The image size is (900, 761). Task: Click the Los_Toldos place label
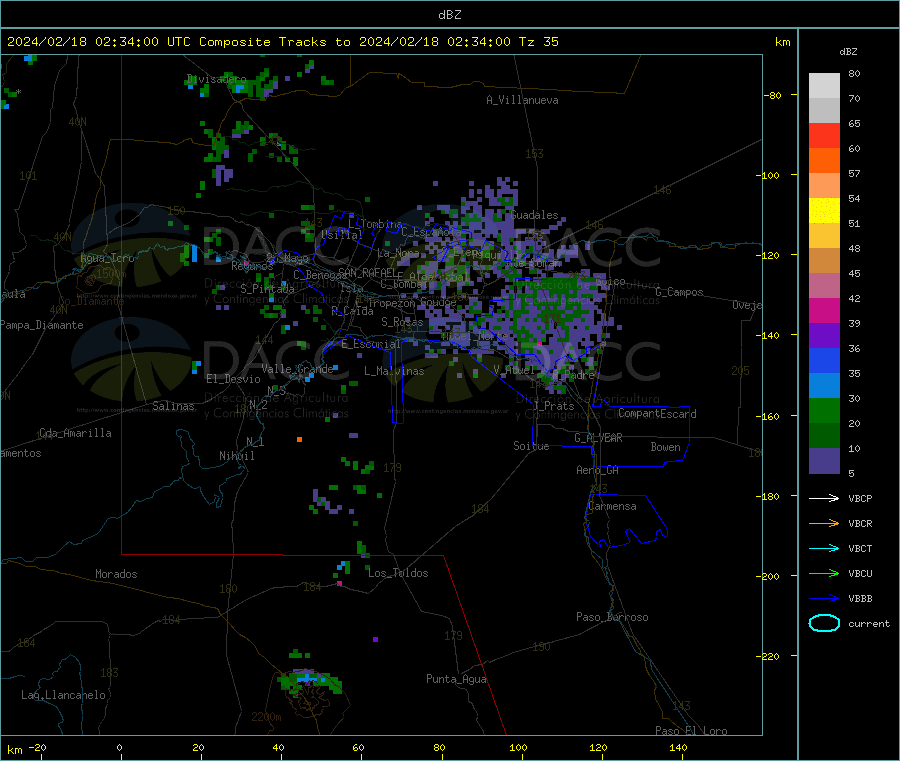coord(398,573)
